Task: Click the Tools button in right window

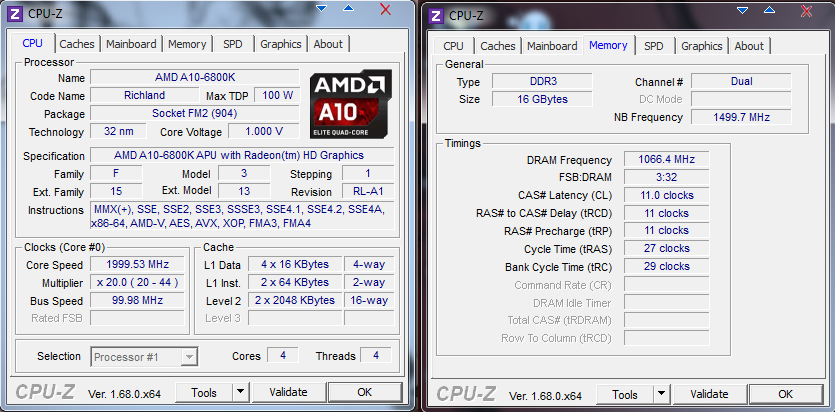Action: click(625, 395)
